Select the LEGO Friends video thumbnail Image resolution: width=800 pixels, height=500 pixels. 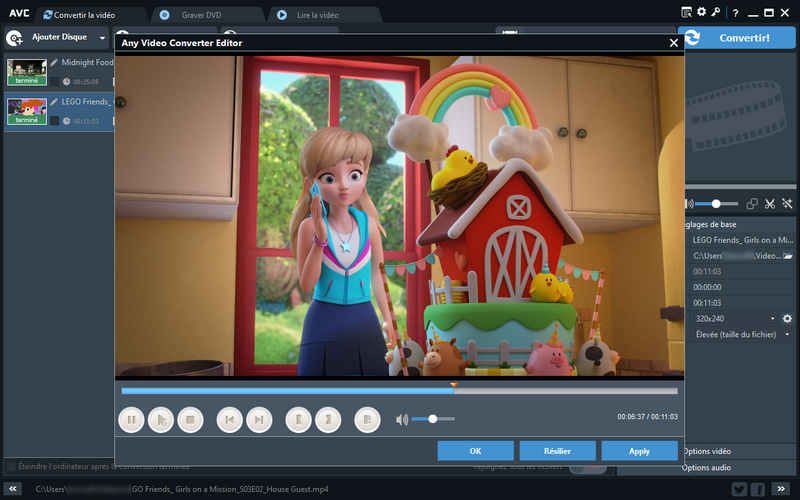[x=27, y=111]
